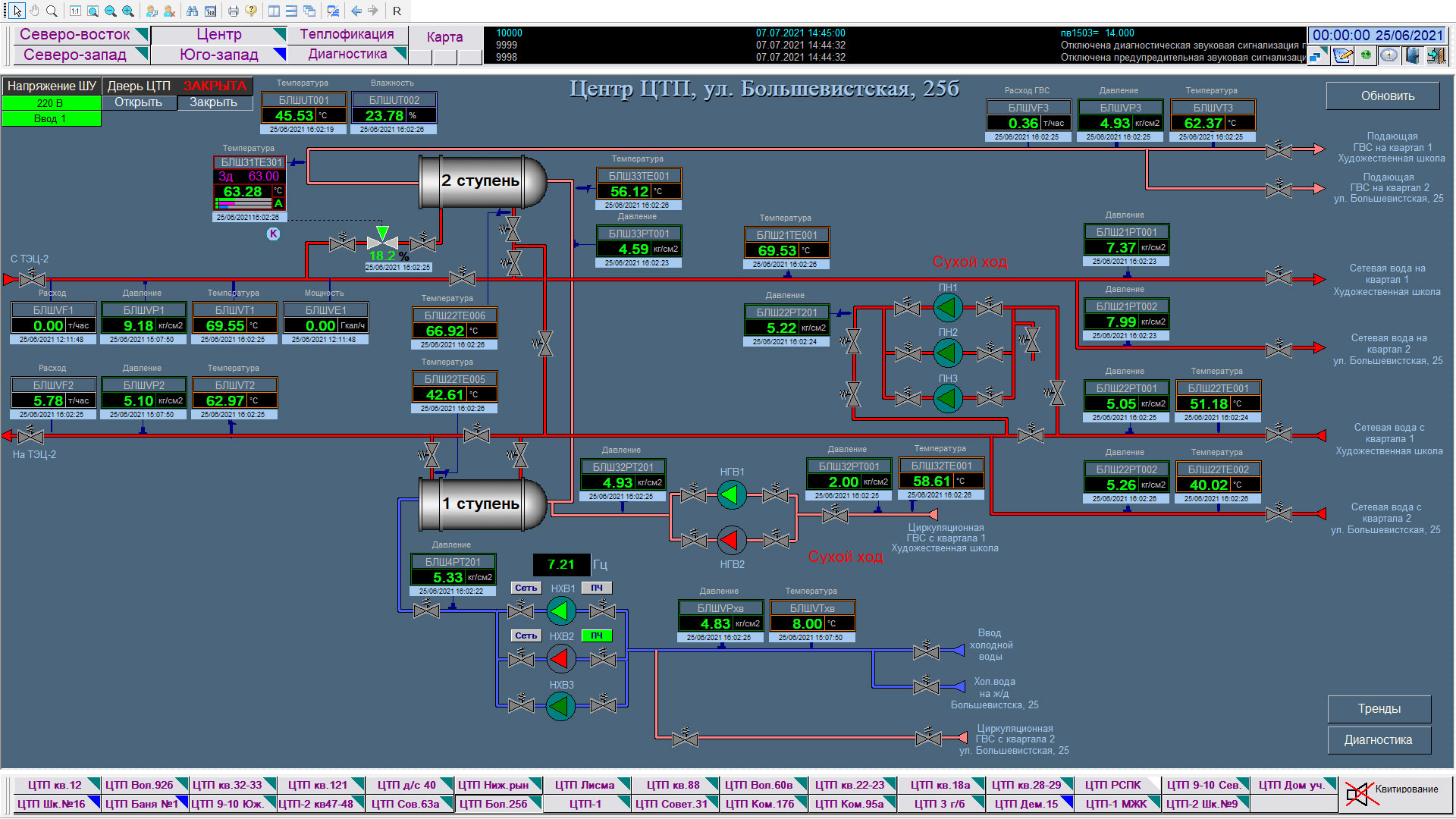Image resolution: width=1456 pixels, height=819 pixels.
Task: Click the 00:00:00 25/06/2021 time field
Action: click(x=1377, y=35)
